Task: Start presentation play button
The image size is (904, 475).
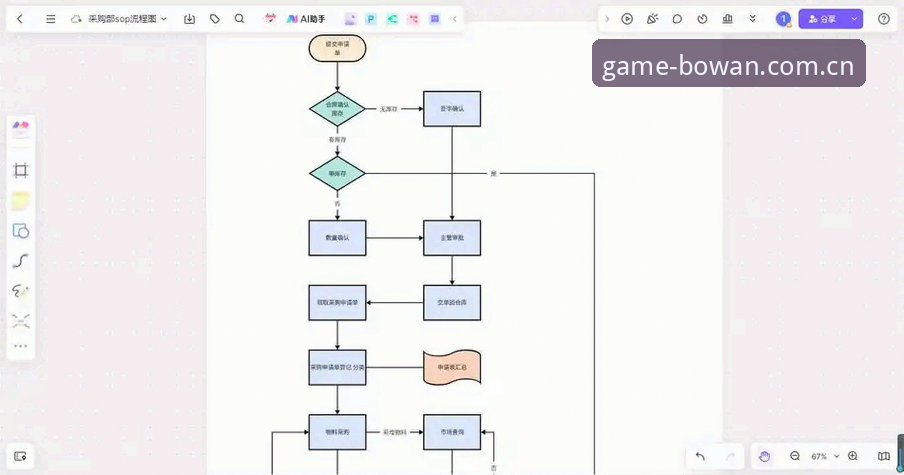Action: (627, 19)
